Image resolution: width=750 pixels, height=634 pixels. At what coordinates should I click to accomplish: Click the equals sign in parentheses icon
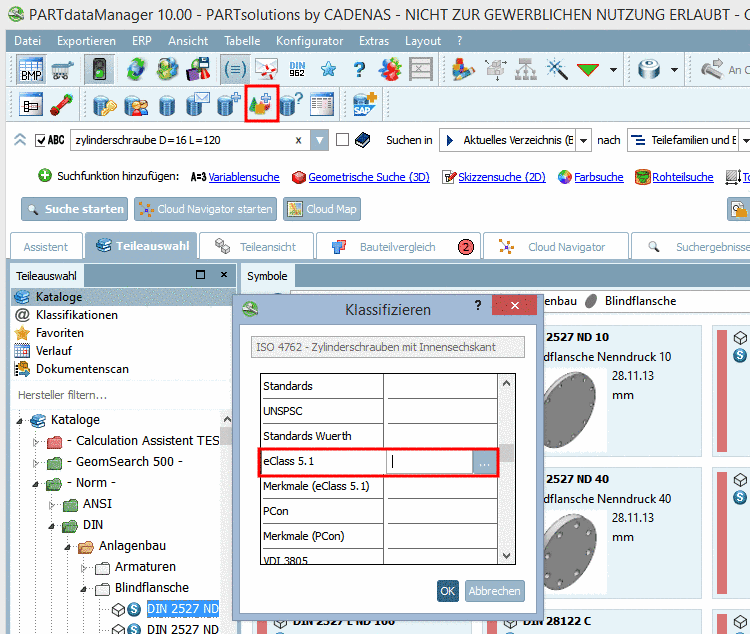click(234, 70)
